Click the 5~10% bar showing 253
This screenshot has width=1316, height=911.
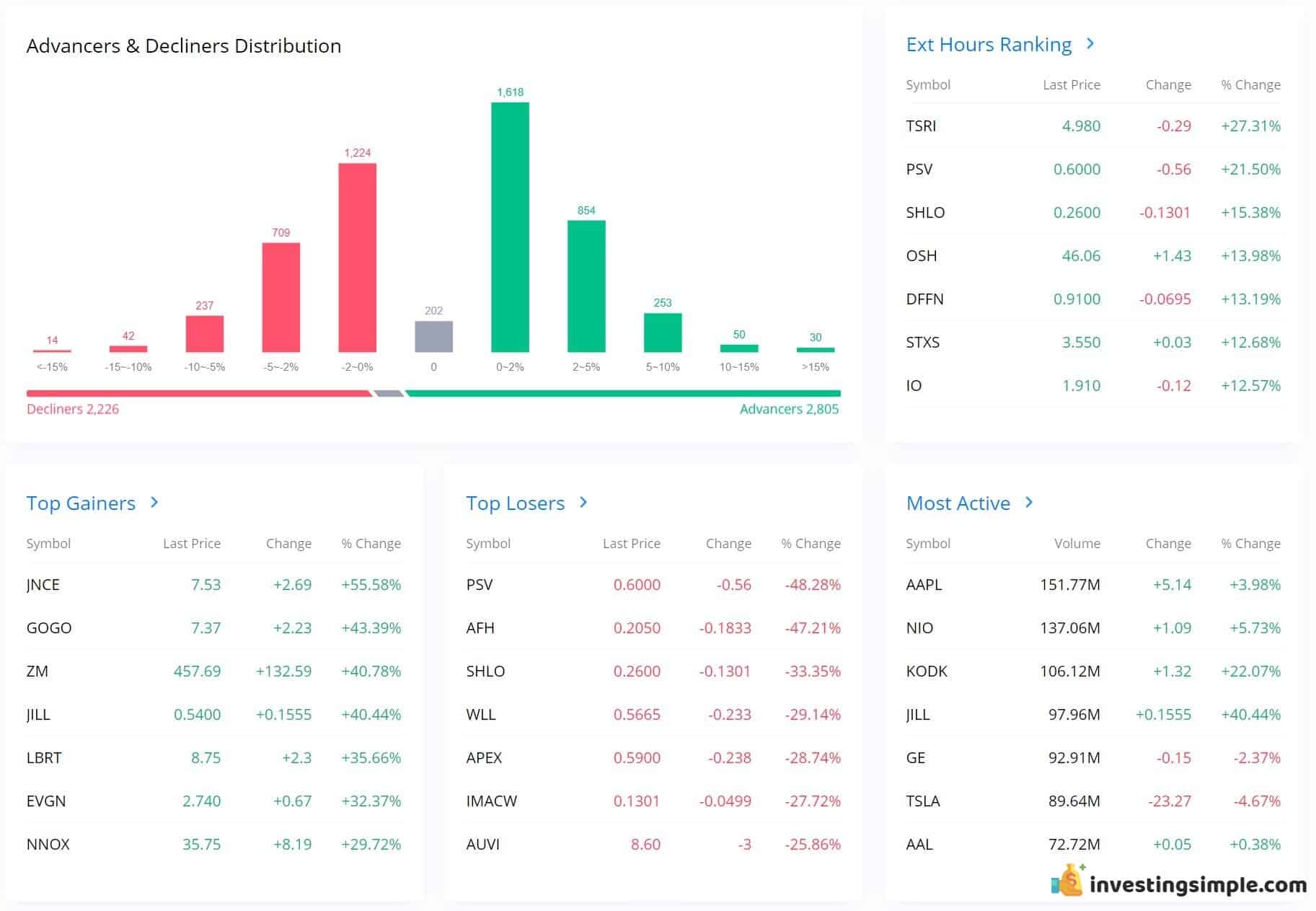point(663,333)
